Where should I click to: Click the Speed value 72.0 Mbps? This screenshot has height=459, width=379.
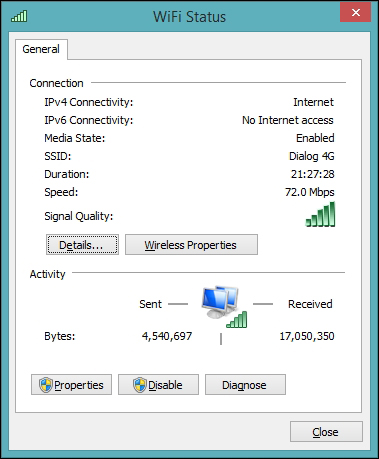point(310,192)
